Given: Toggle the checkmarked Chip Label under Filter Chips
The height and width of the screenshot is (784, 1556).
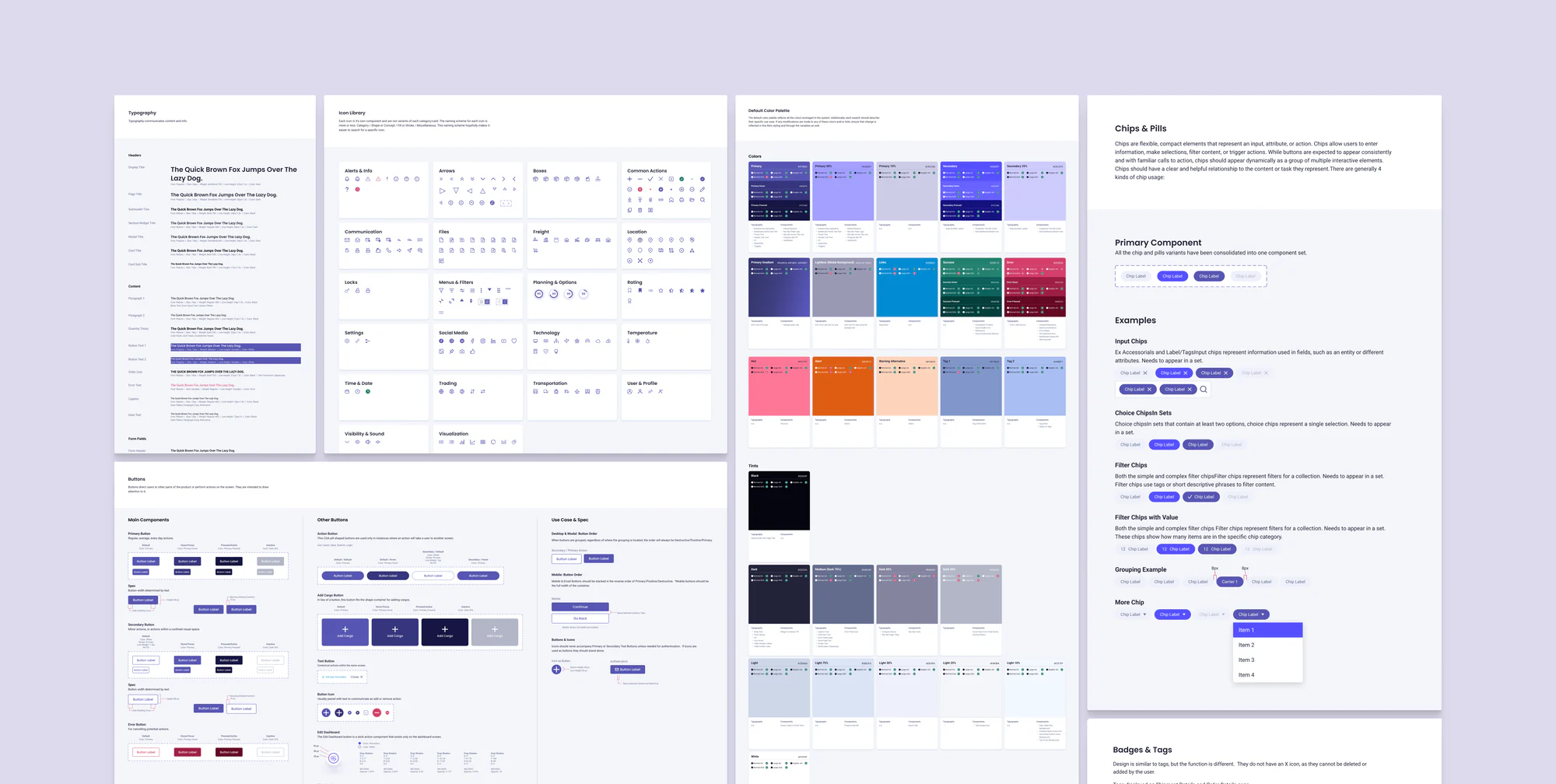Looking at the screenshot, I should click(1201, 497).
